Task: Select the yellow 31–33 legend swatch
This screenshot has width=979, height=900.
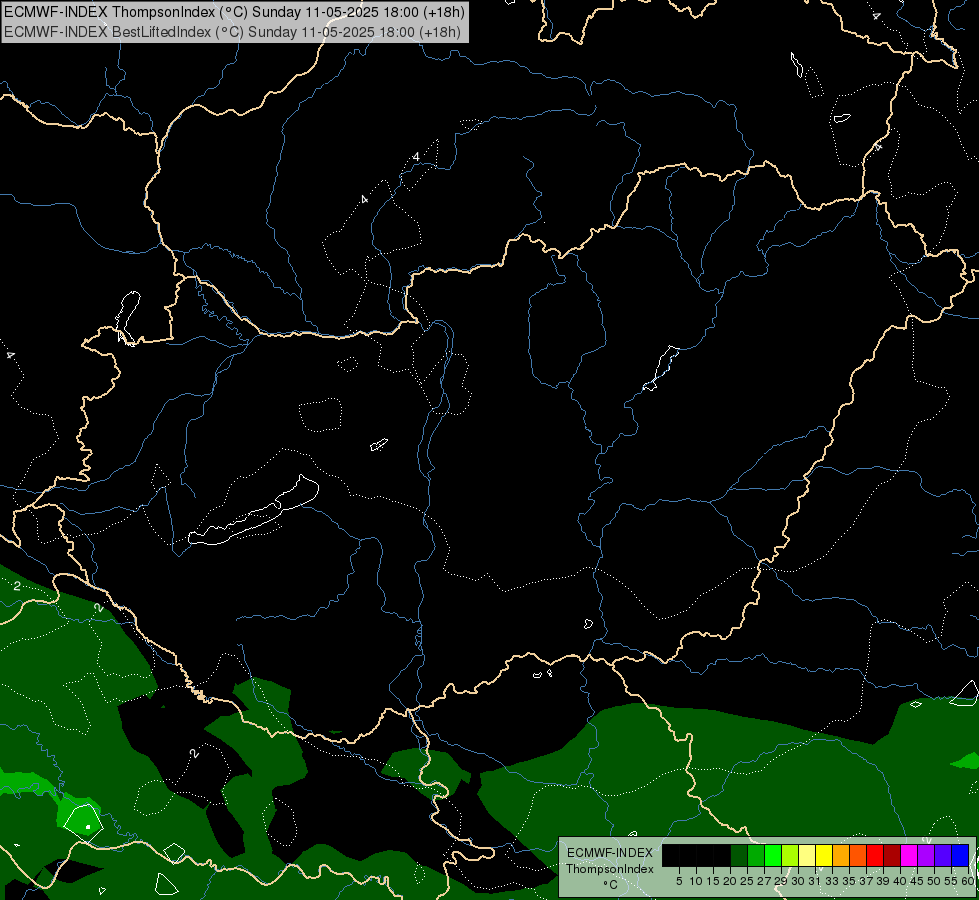Action: [x=824, y=856]
